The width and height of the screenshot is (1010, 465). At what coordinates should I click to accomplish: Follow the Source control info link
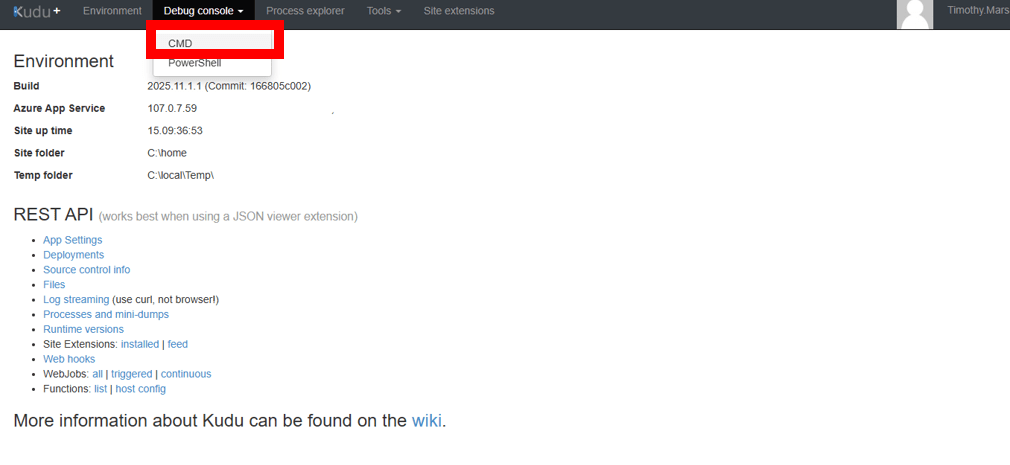pos(86,270)
